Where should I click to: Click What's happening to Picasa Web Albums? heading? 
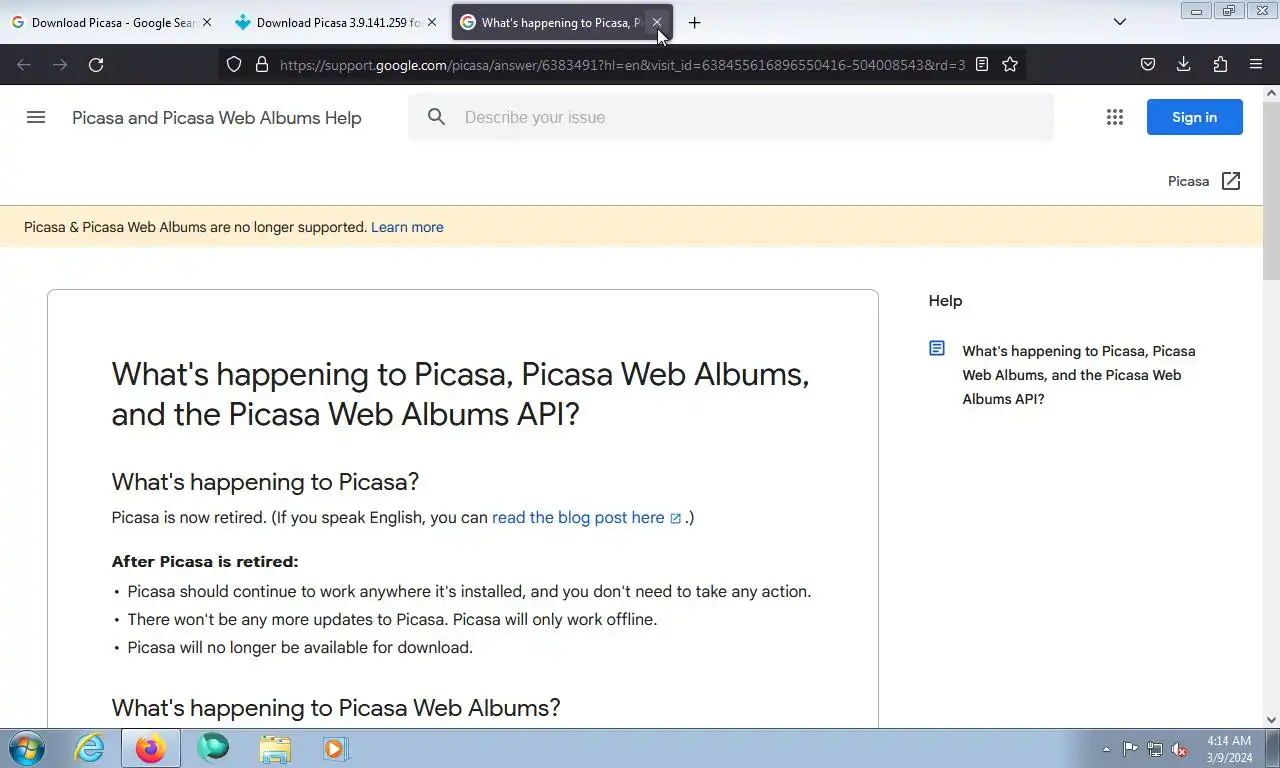click(336, 708)
